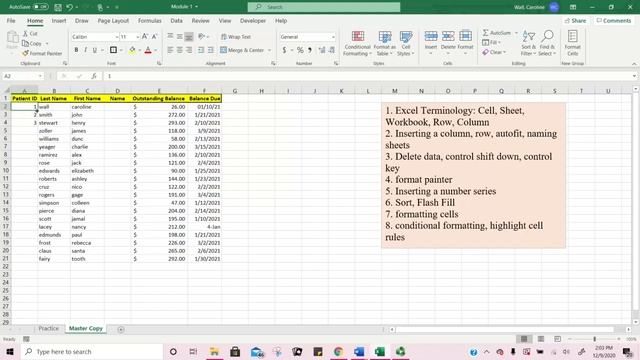The image size is (640, 360).
Task: Click the Format Cells button in New Group
Action: pos(572,43)
